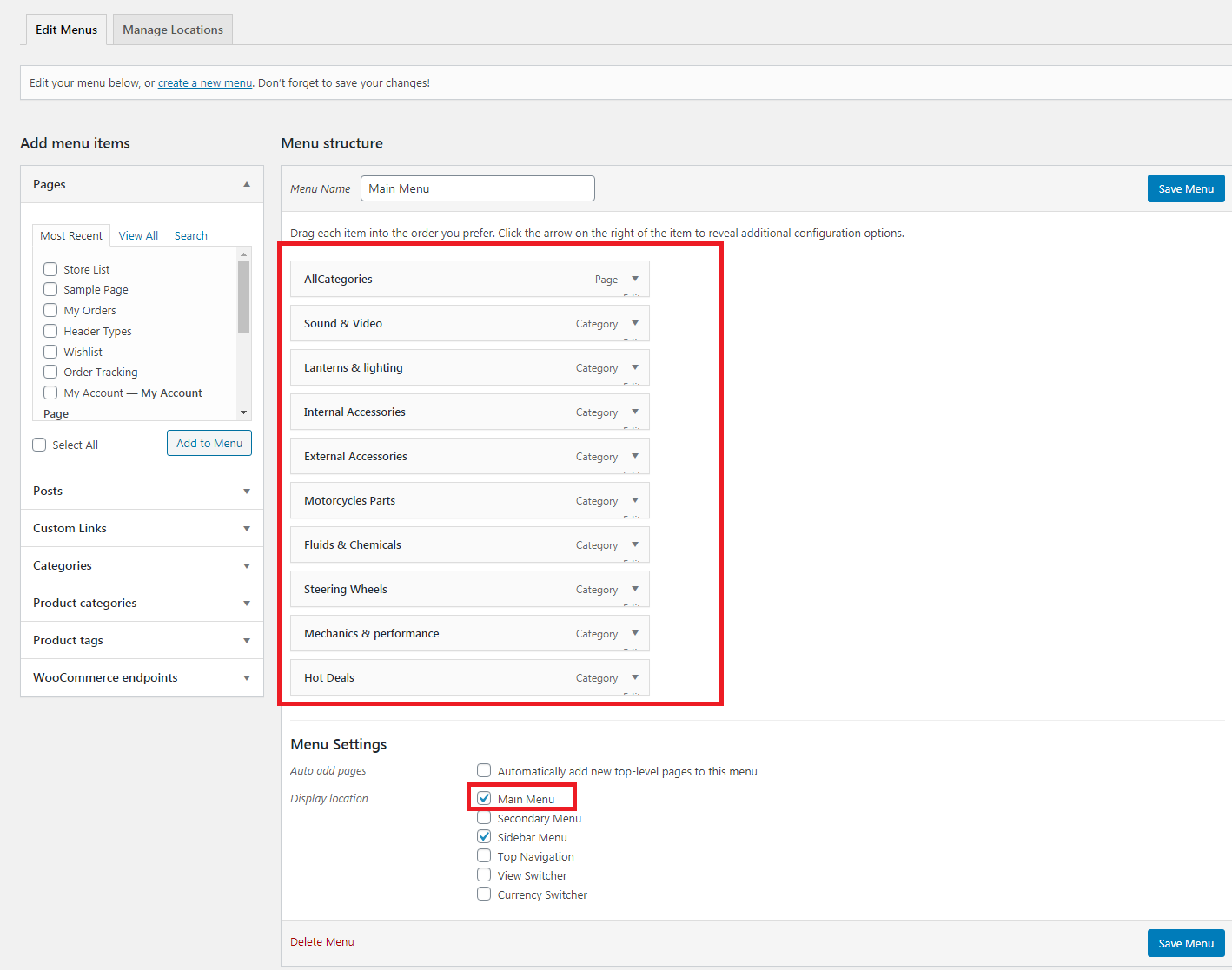Check the My Account page checkbox
Viewport: 1232px width, 970px height.
50,393
